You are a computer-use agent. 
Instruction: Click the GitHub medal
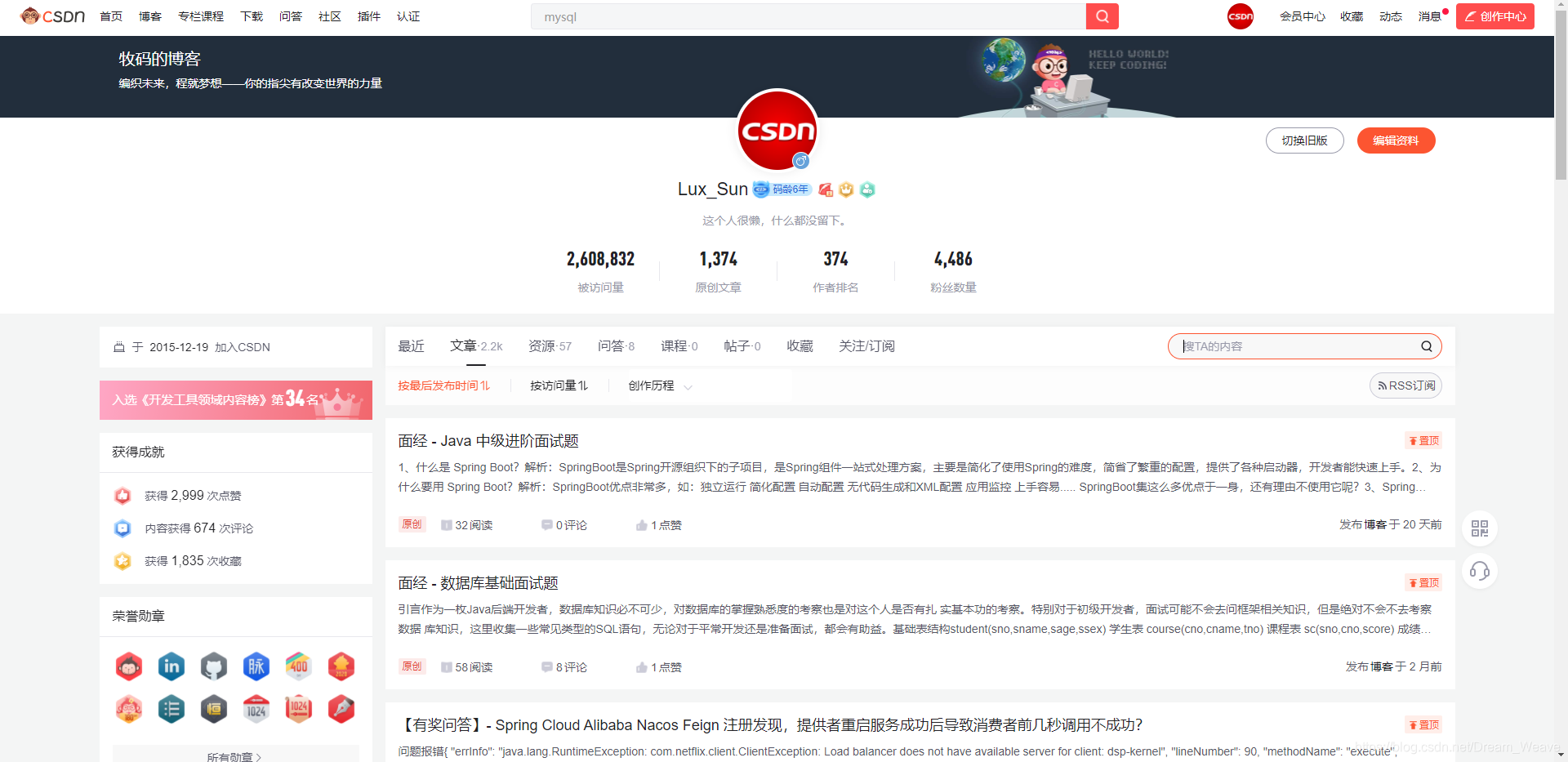(214, 666)
